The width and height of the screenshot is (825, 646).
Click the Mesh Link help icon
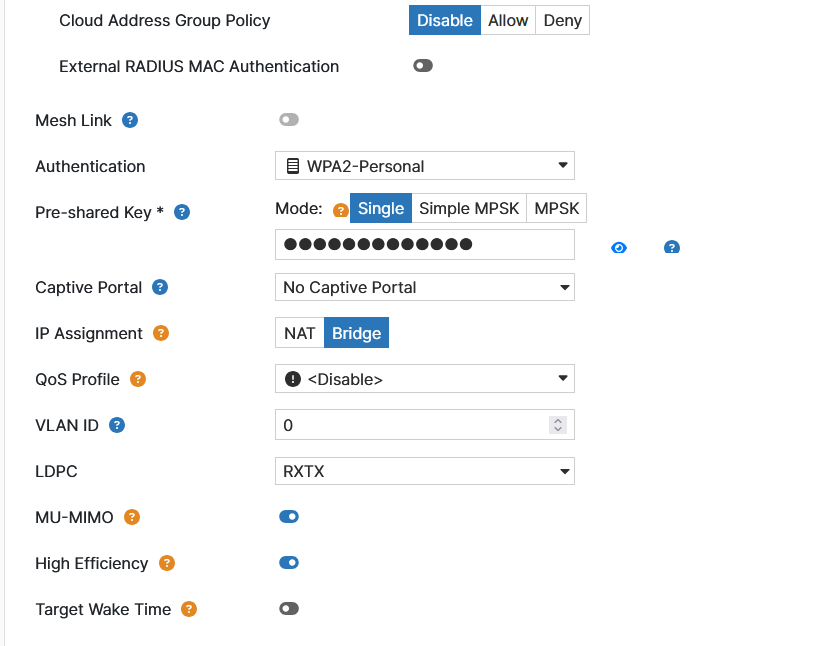[x=130, y=120]
